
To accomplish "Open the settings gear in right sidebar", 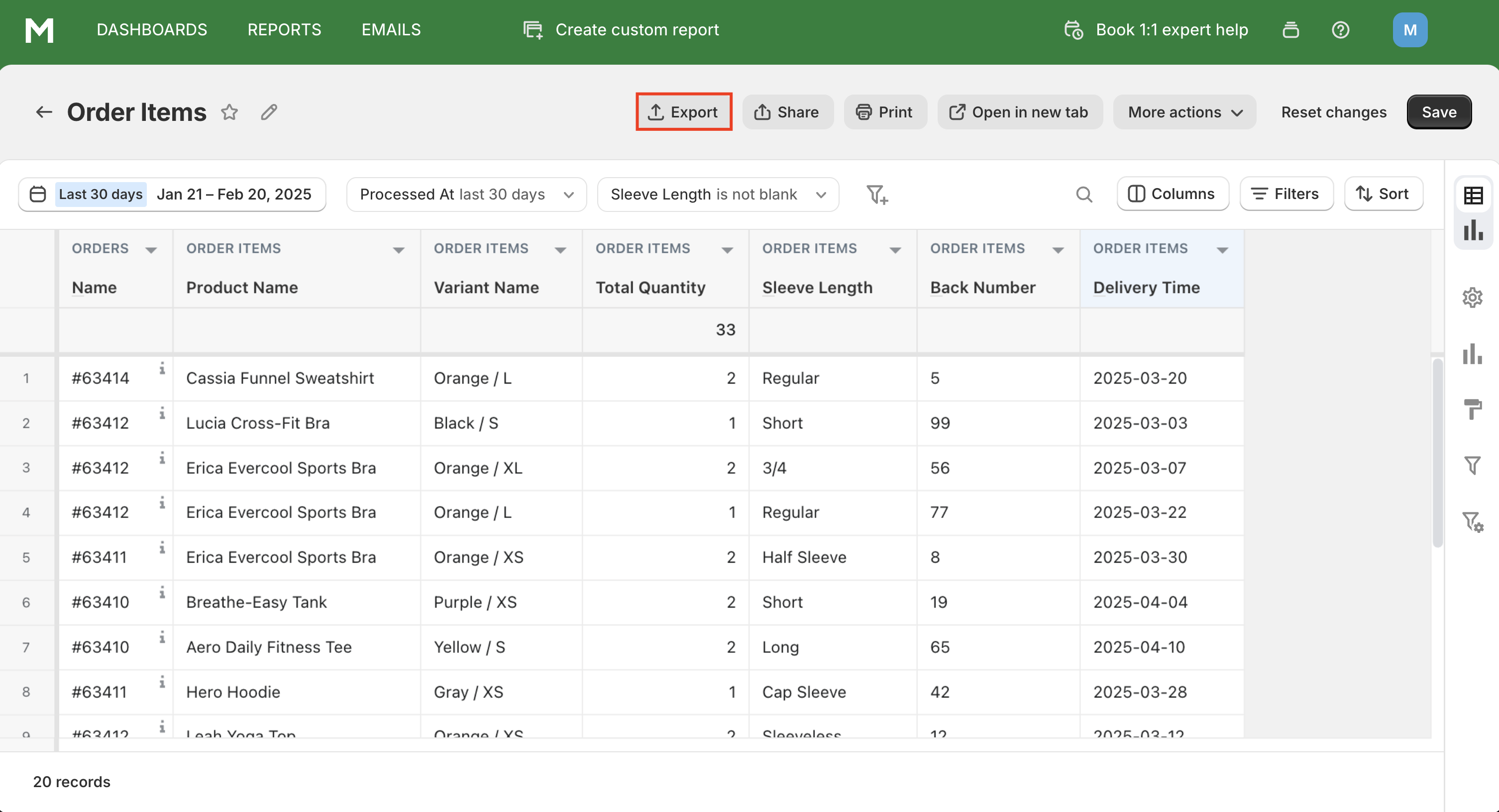I will click(1472, 298).
